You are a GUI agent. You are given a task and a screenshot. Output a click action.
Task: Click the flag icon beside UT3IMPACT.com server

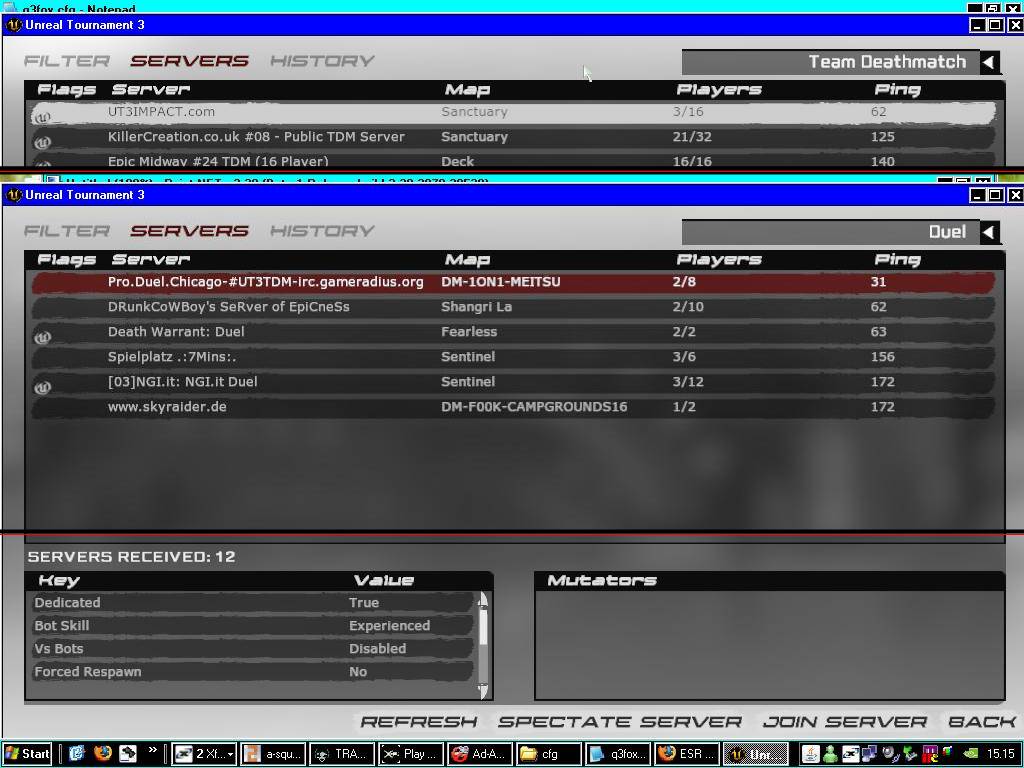pos(42,116)
